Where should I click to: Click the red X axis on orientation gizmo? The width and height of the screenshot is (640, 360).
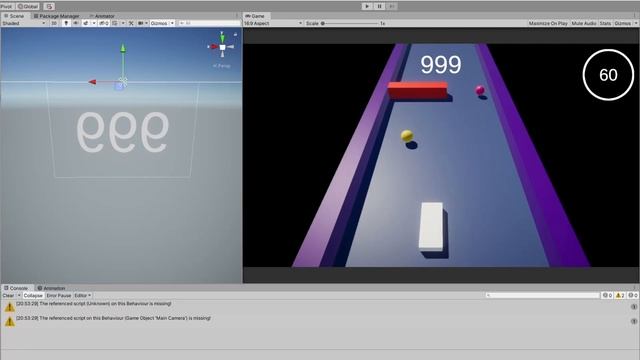(213, 47)
